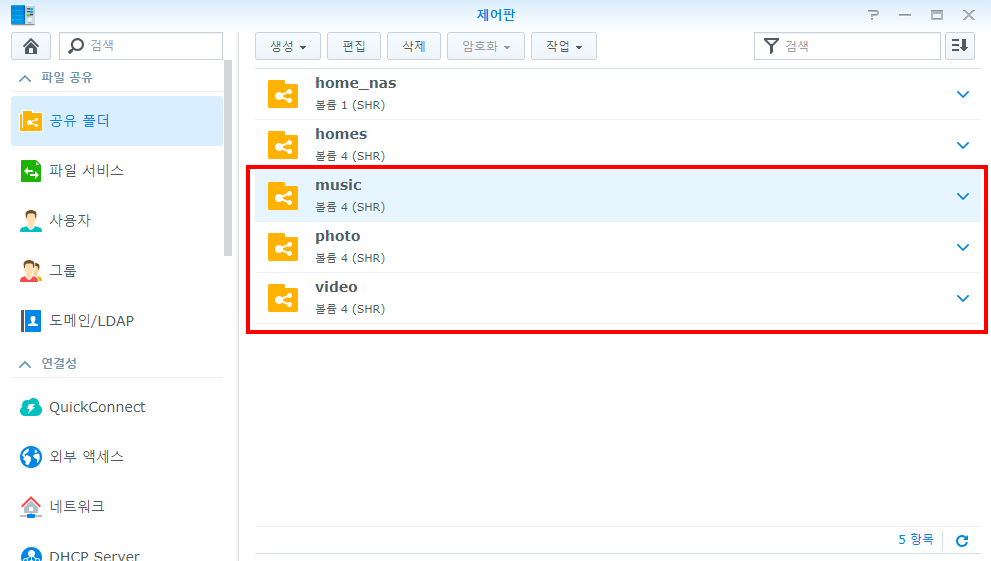This screenshot has width=991, height=561.
Task: Select the photo folder name
Action: coord(337,236)
